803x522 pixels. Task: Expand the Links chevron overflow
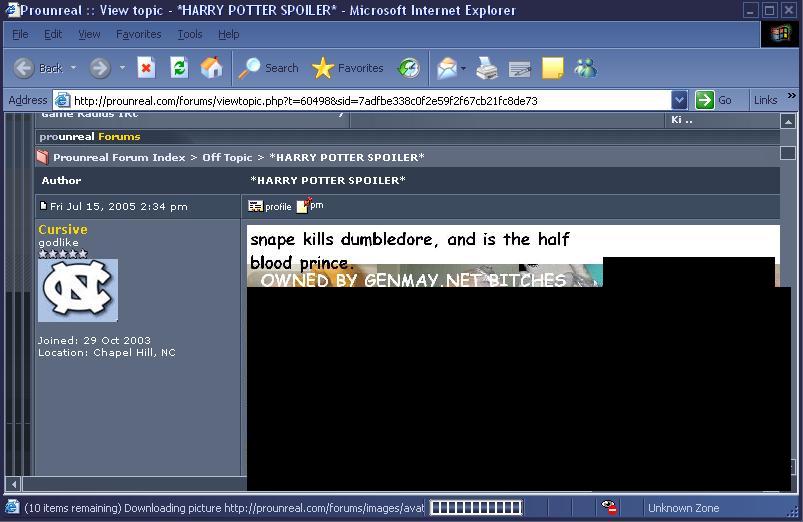[x=792, y=96]
